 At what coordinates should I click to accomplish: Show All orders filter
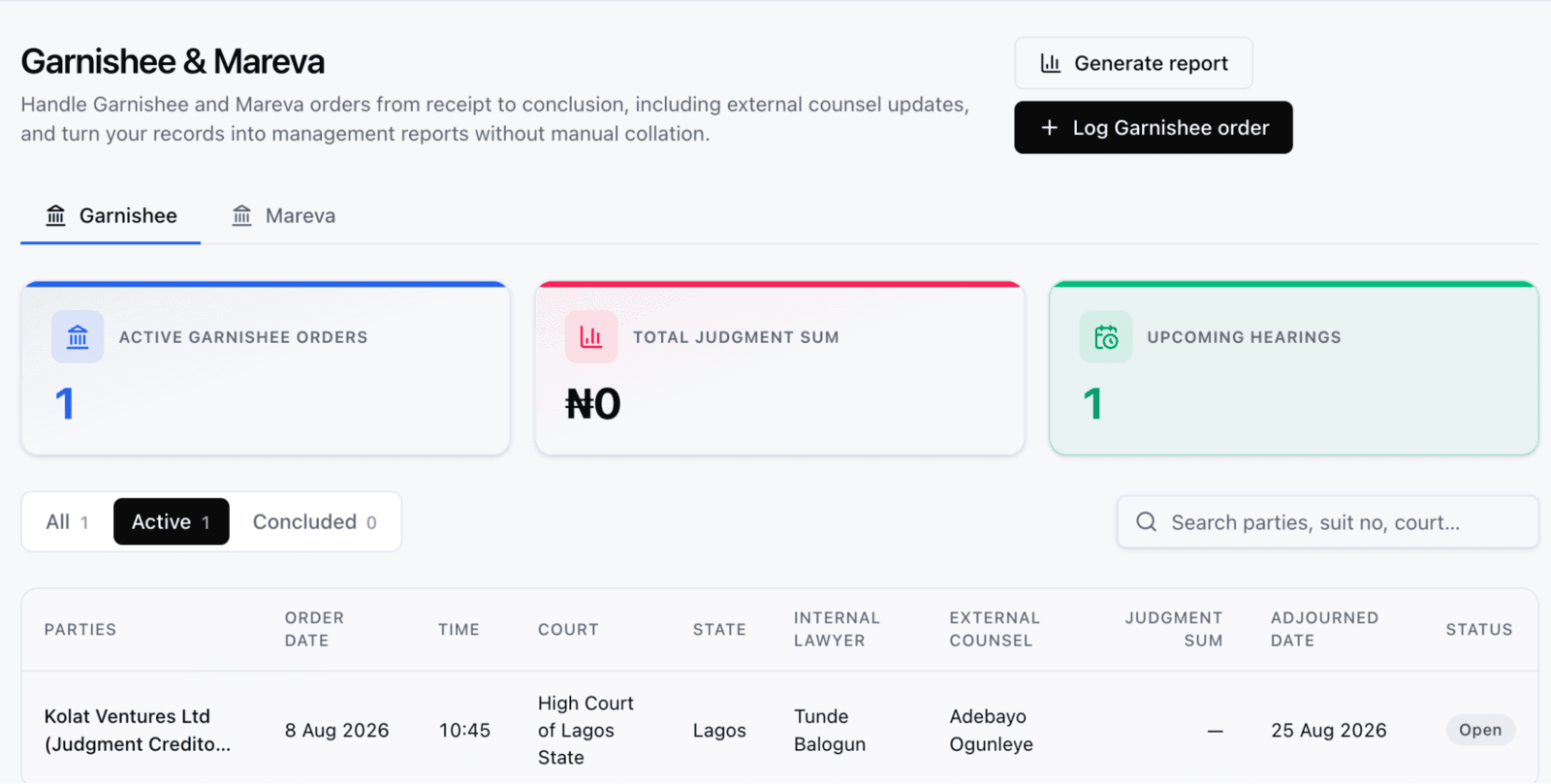[67, 522]
